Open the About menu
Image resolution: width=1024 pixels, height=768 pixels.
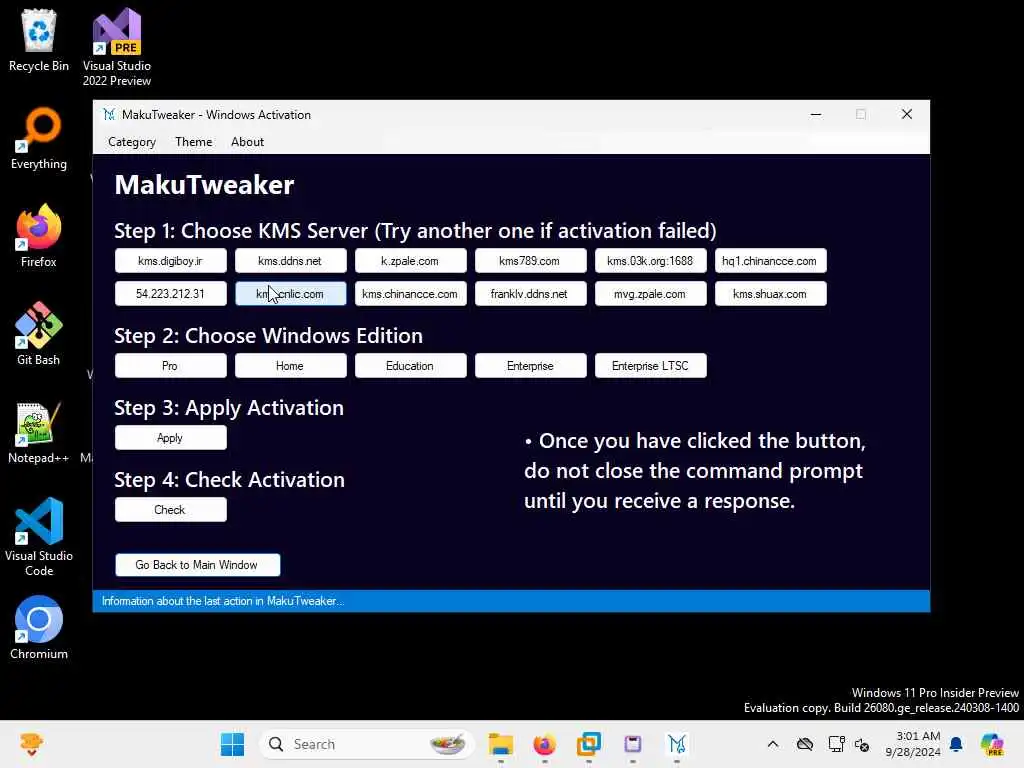point(248,142)
